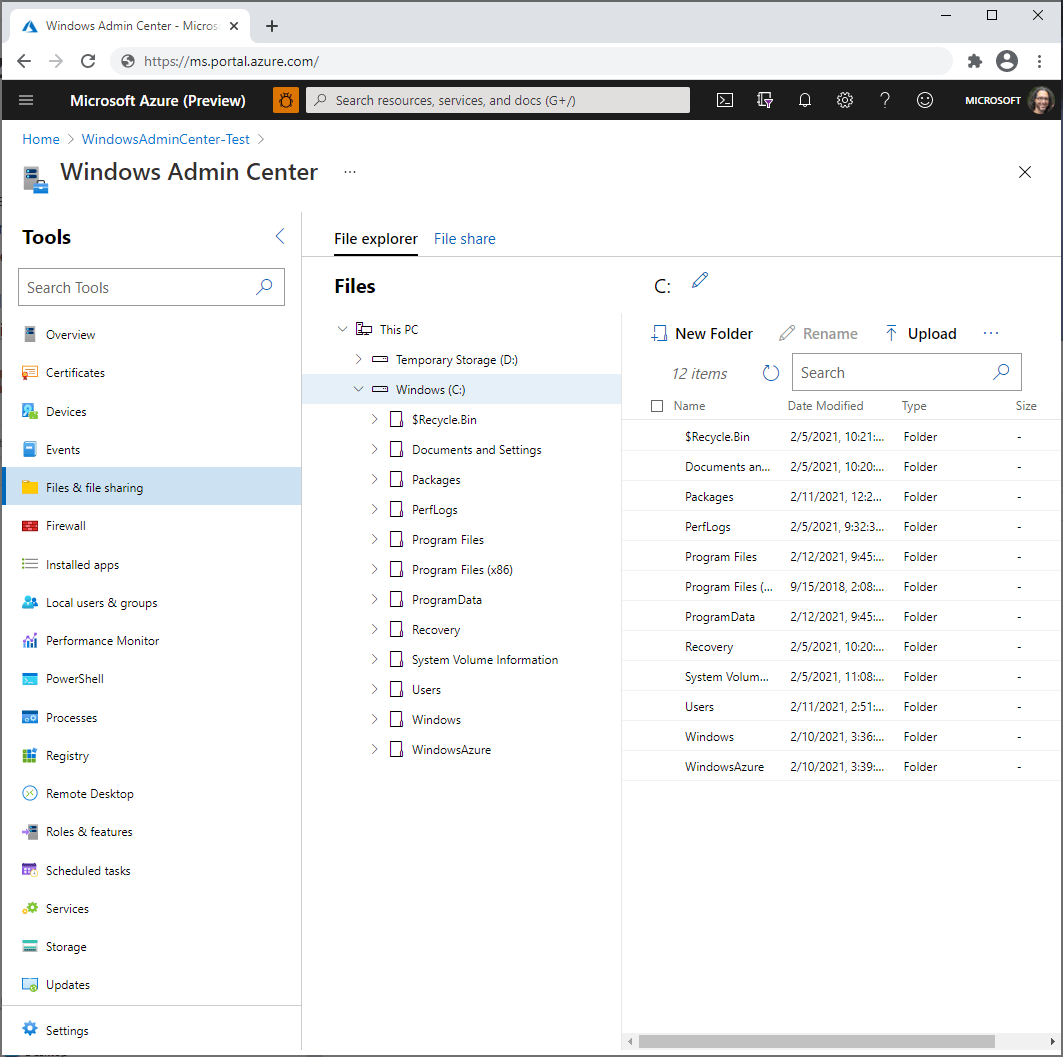Screen dimensions: 1063x1057
Task: Open Azure settings gear
Action: tap(844, 100)
